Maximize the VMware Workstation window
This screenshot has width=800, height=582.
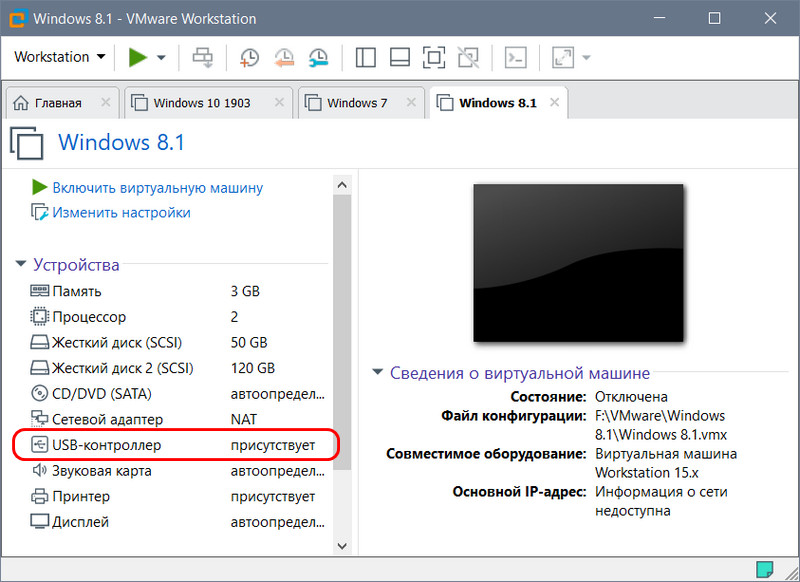[714, 18]
